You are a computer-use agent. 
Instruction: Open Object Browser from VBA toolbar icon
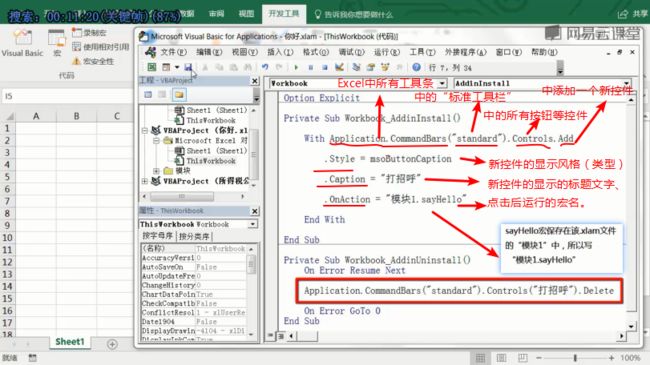pyautogui.click(x=385, y=67)
